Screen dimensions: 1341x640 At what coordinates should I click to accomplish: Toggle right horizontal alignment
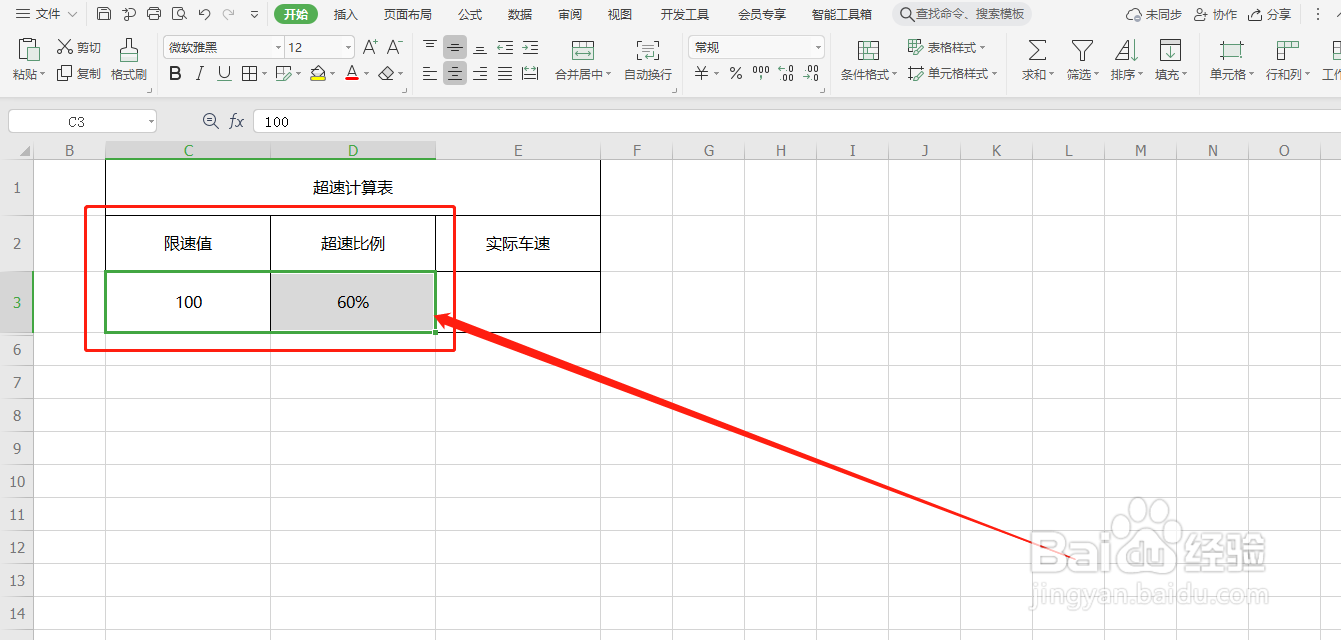click(x=480, y=73)
